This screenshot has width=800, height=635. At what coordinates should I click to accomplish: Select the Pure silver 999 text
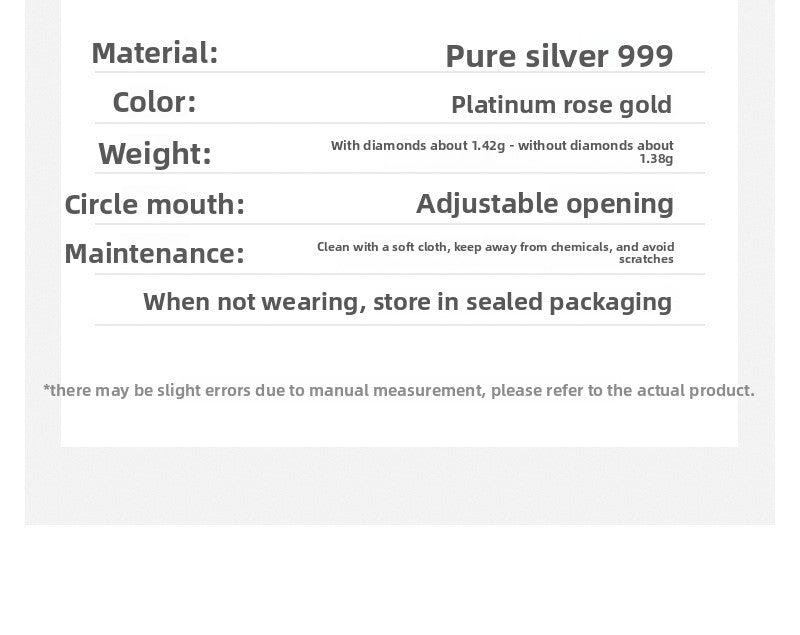click(559, 56)
